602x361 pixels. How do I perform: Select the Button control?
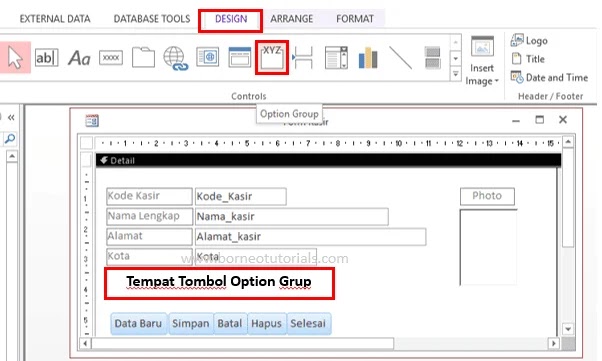(111, 58)
